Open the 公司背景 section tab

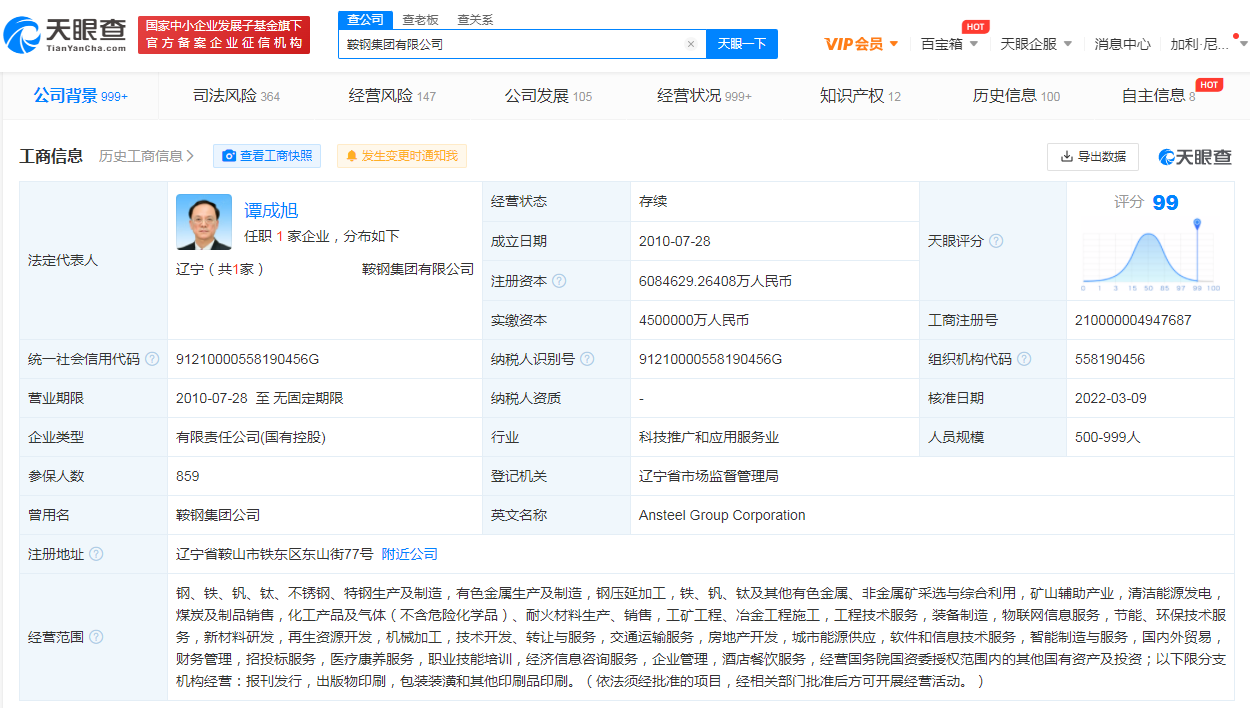[x=80, y=96]
